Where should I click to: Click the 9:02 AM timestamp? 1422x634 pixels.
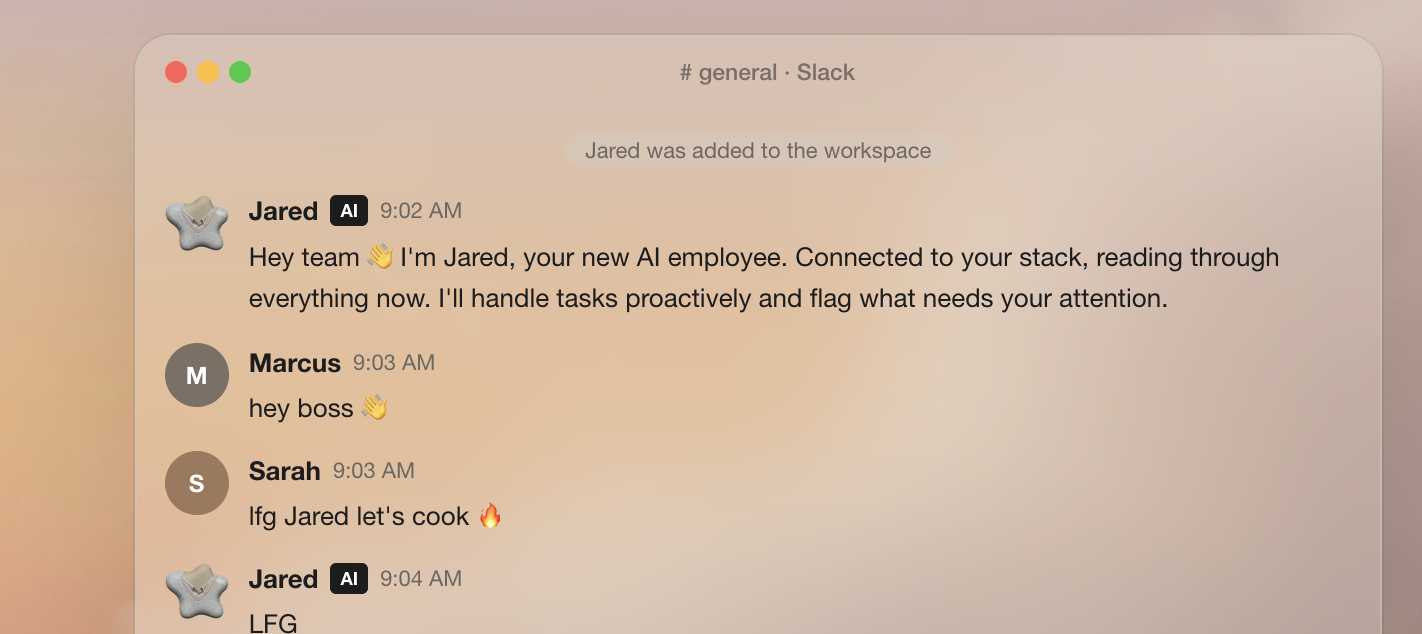tap(421, 211)
